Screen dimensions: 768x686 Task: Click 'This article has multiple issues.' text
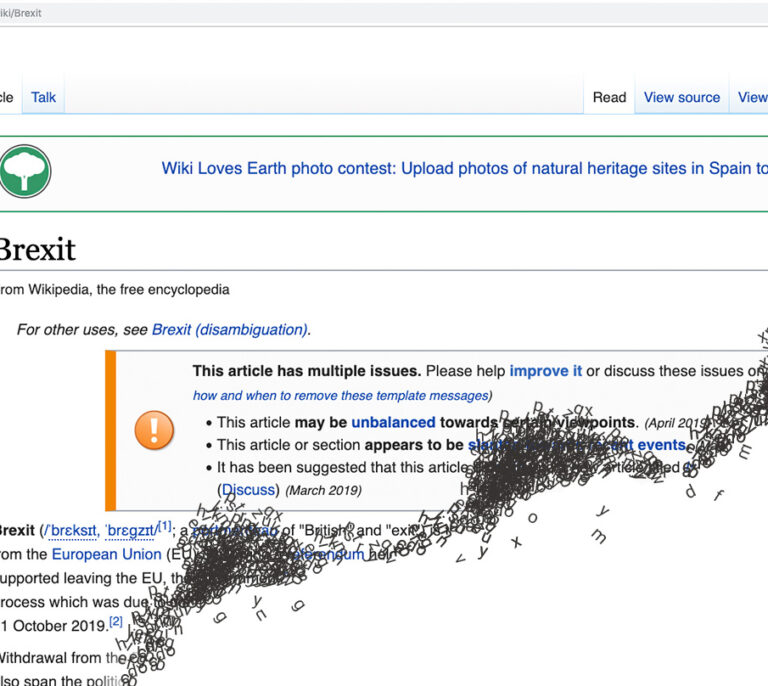307,371
